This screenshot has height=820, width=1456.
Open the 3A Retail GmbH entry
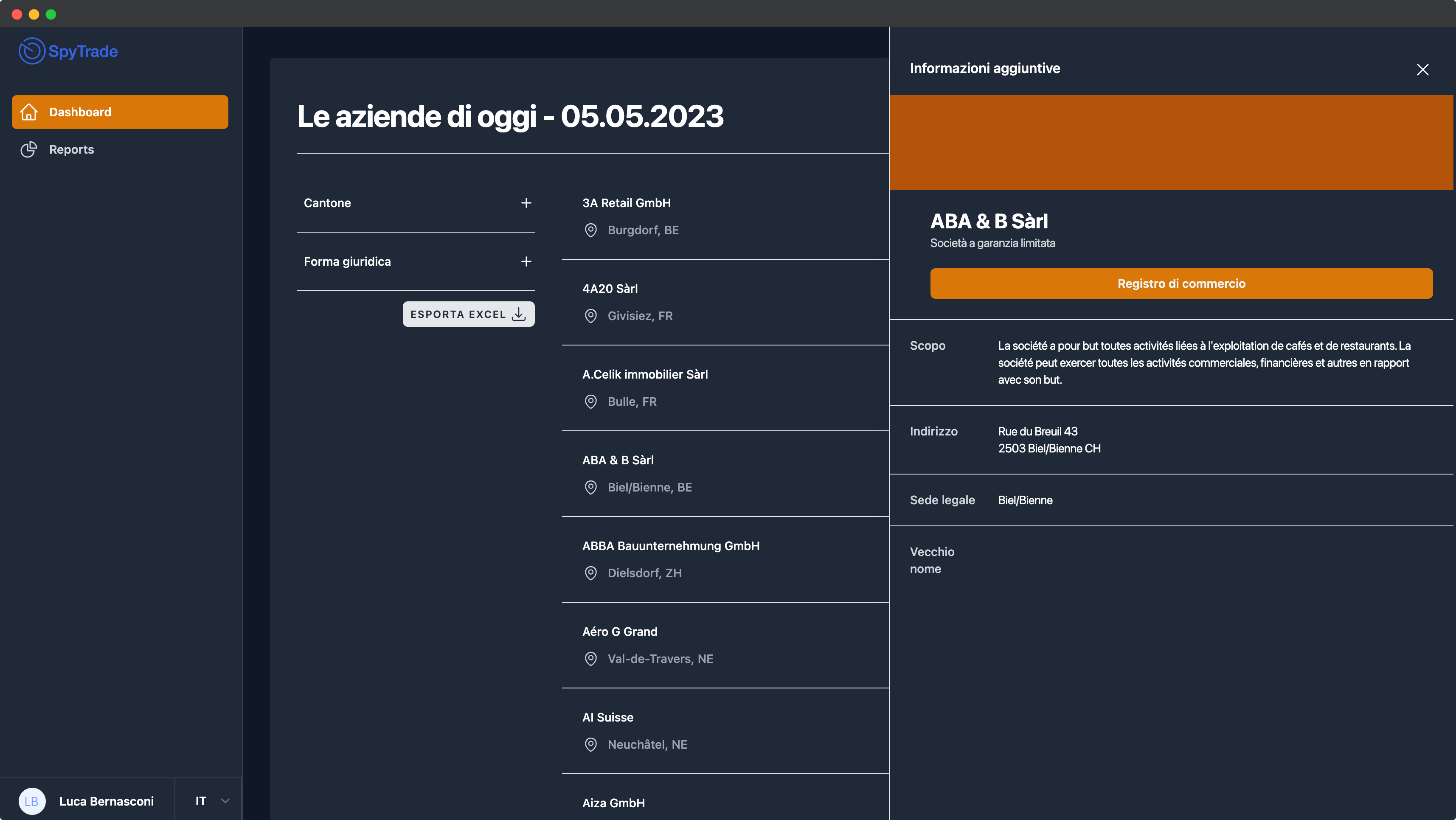(x=626, y=203)
